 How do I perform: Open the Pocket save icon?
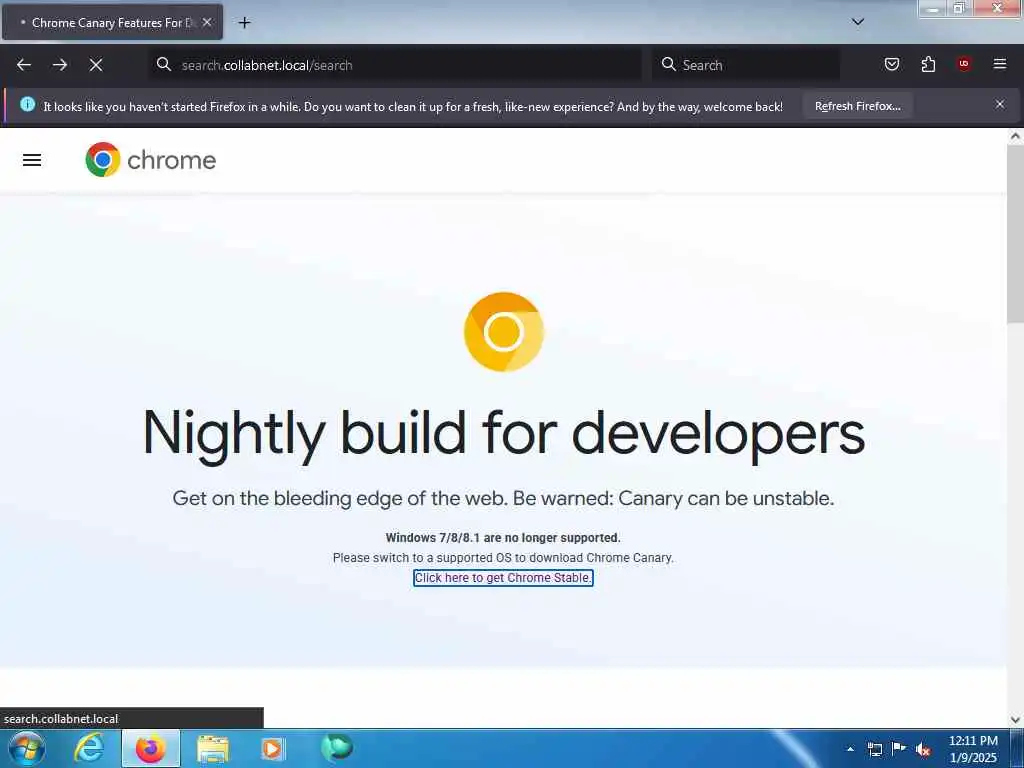[x=891, y=64]
